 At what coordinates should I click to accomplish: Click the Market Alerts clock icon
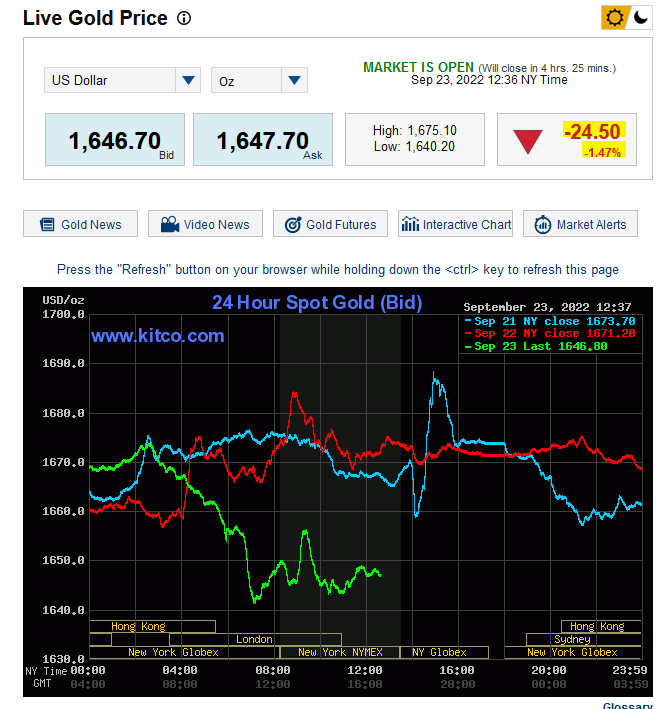(x=543, y=225)
